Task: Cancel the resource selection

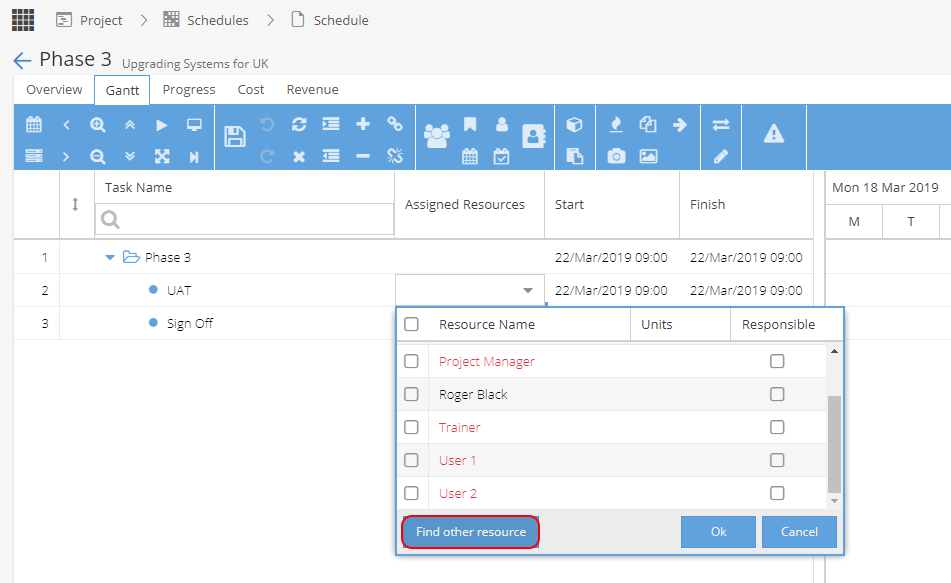Action: (x=799, y=531)
